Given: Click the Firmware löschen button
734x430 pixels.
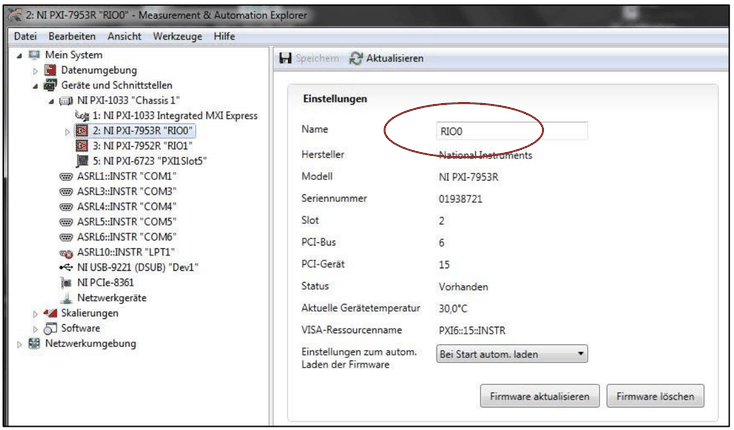Looking at the screenshot, I should (655, 396).
